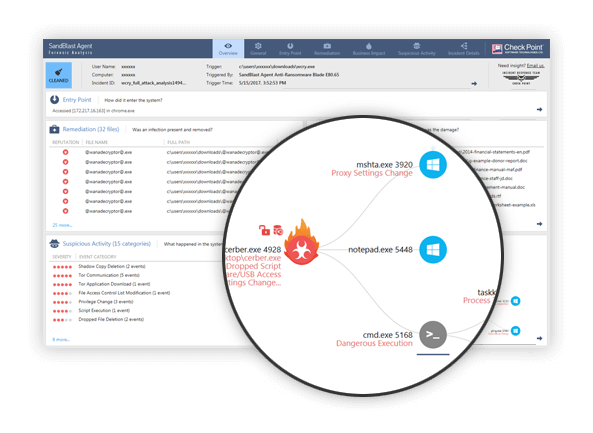Click Accessed [172.217.16.163] in chrome.exe
Image resolution: width=593 pixels, height=433 pixels.
[x=93, y=111]
